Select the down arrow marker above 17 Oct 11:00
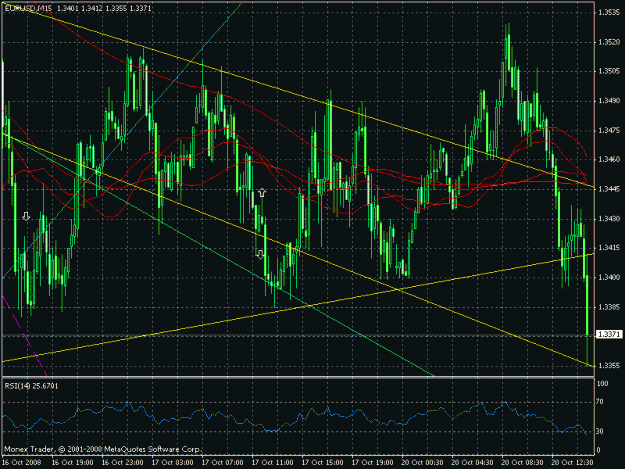625x469 pixels. (260, 255)
